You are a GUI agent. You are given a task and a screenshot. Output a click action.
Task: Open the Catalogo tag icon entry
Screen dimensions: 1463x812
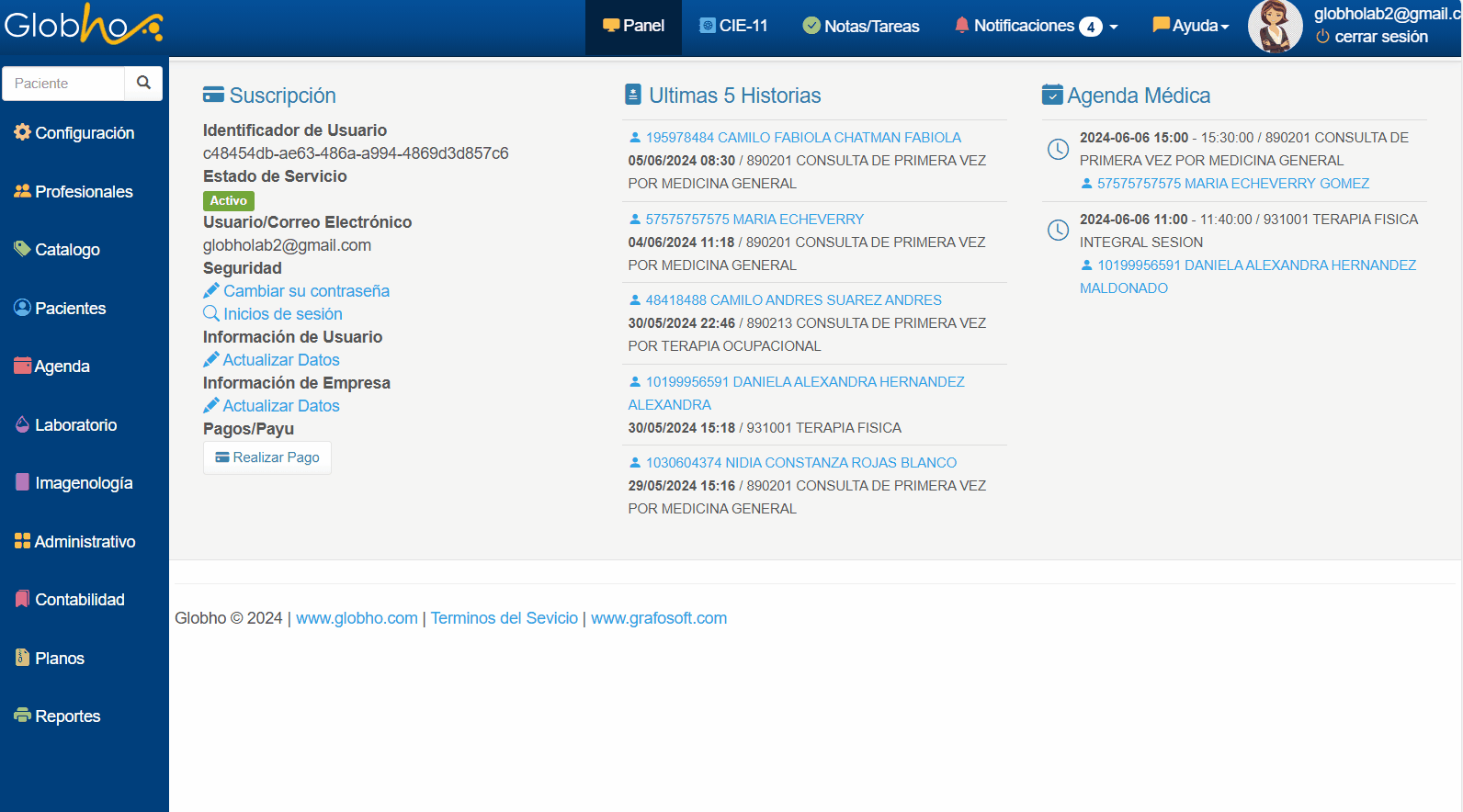tap(23, 249)
